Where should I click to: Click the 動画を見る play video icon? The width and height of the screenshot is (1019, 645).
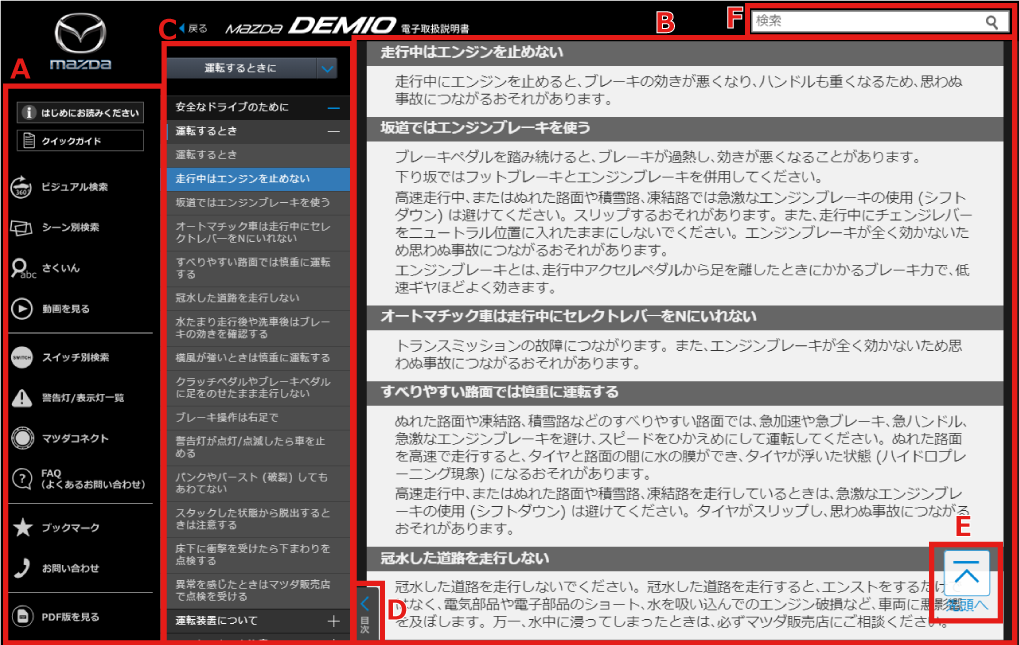click(22, 309)
